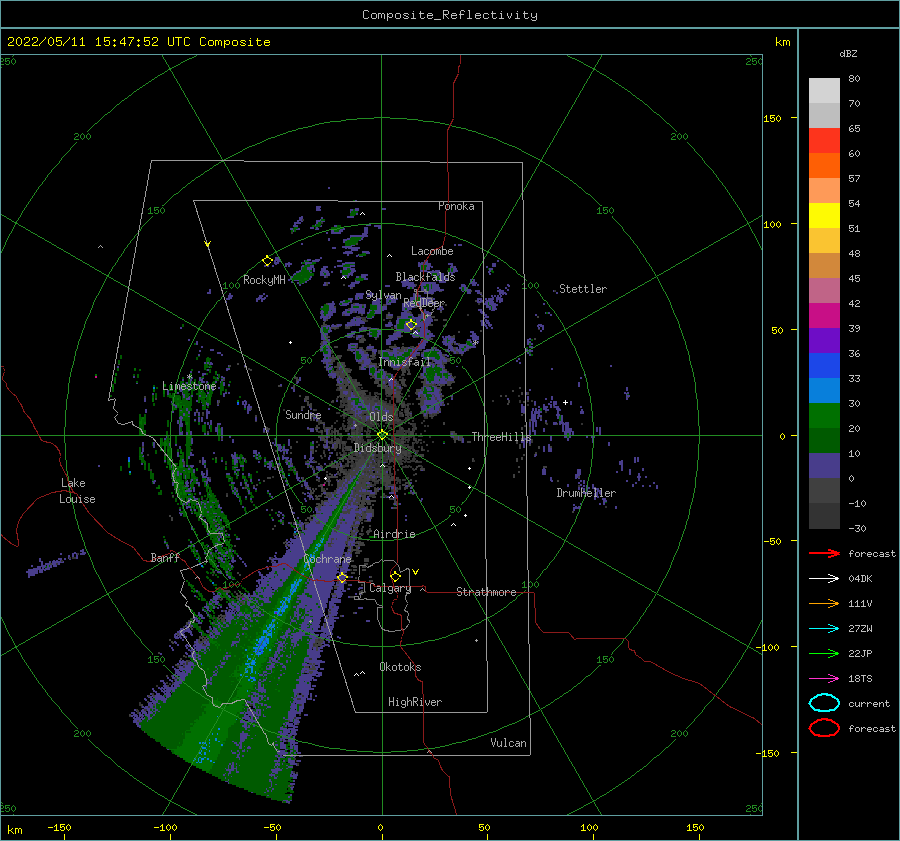Click the orange swatch between 60 and 57
This screenshot has height=841, width=900.
(824, 166)
